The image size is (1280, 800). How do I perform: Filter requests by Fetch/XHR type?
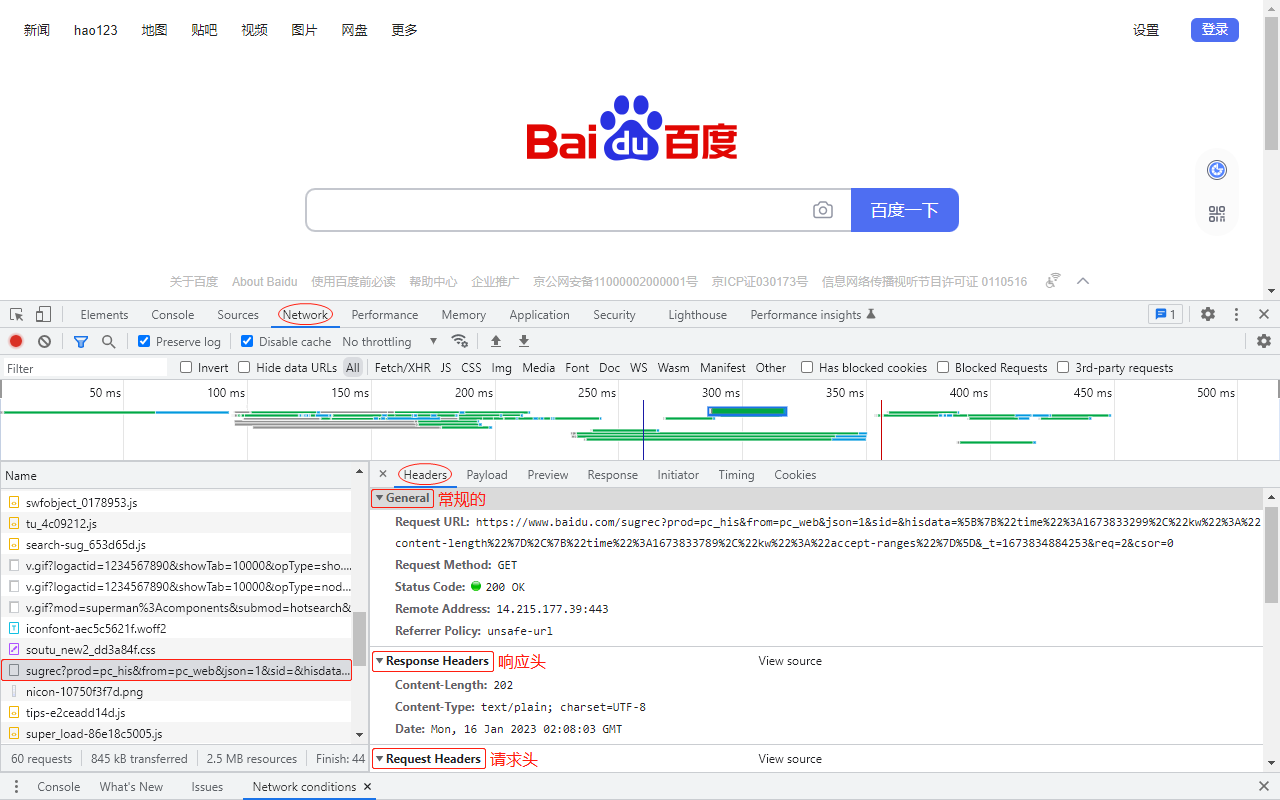pos(402,367)
